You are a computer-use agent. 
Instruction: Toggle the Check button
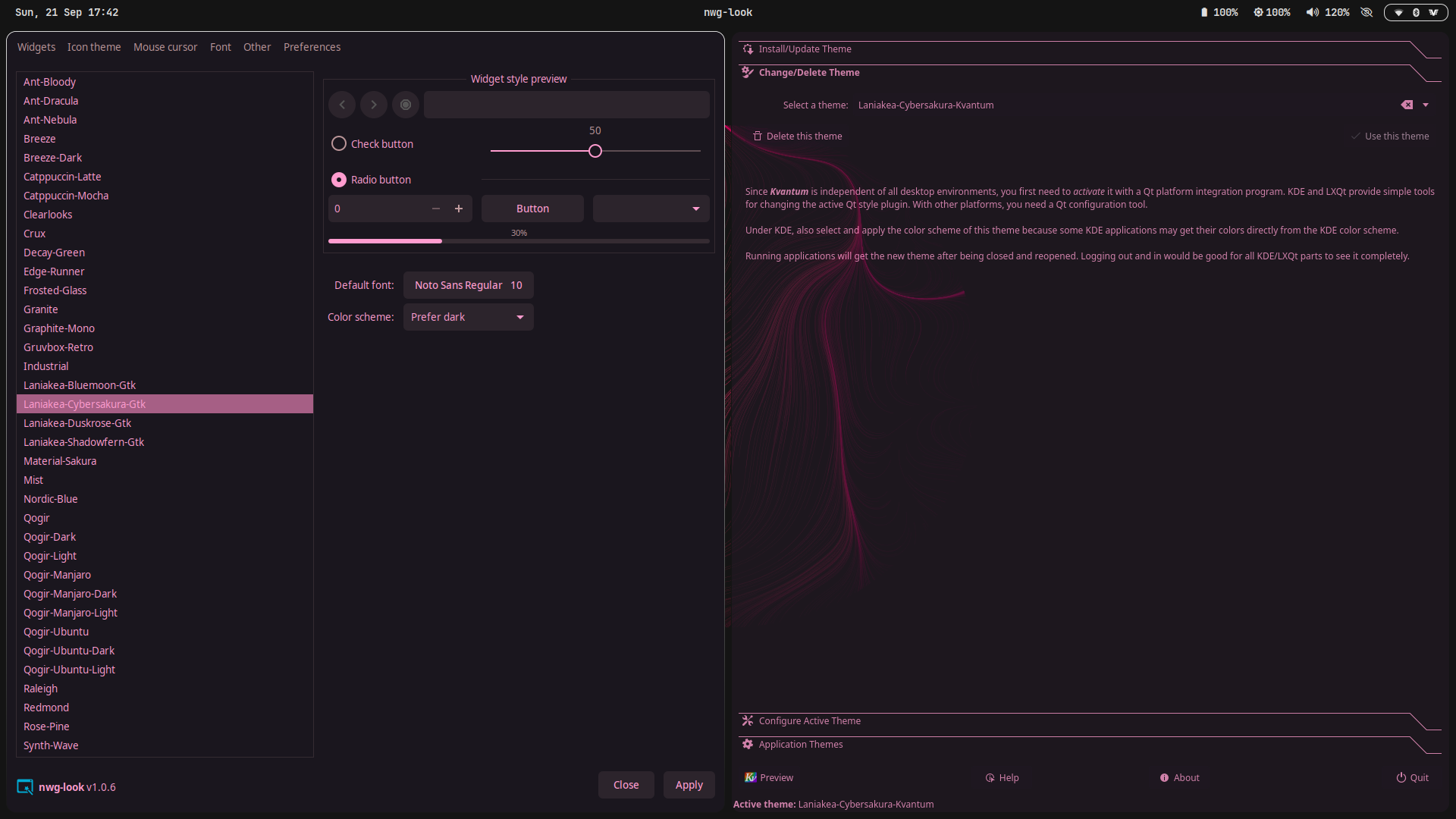[x=339, y=143]
